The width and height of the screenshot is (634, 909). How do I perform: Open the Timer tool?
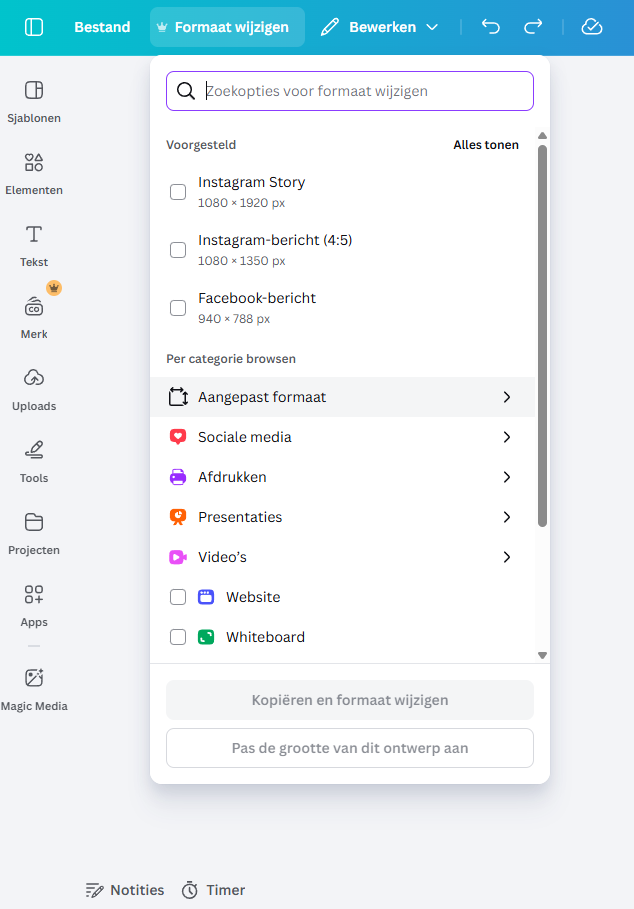213,889
